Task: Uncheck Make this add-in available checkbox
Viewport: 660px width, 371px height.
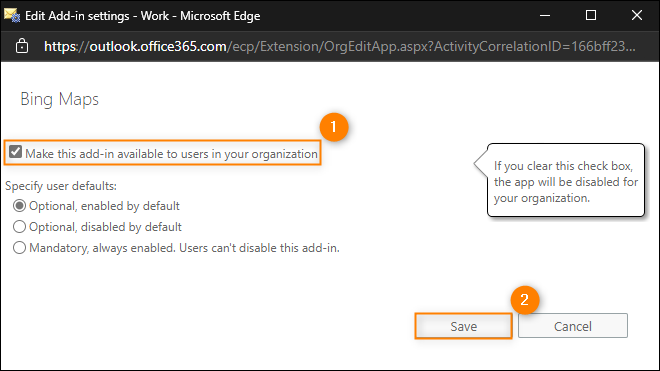Action: pos(16,152)
